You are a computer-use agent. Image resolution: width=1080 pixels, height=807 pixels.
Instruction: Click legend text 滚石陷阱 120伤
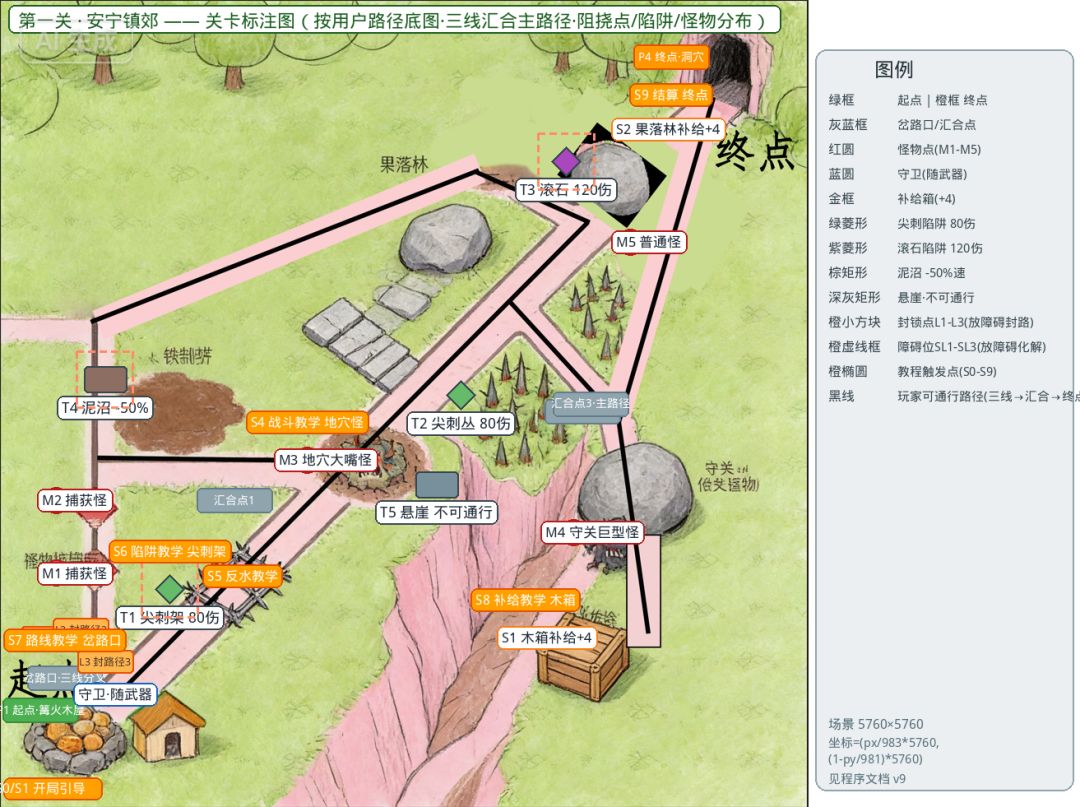(939, 248)
